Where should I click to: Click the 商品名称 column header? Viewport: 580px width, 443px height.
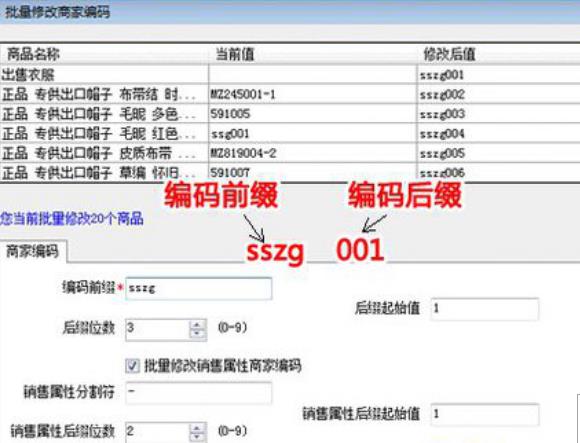click(x=104, y=54)
